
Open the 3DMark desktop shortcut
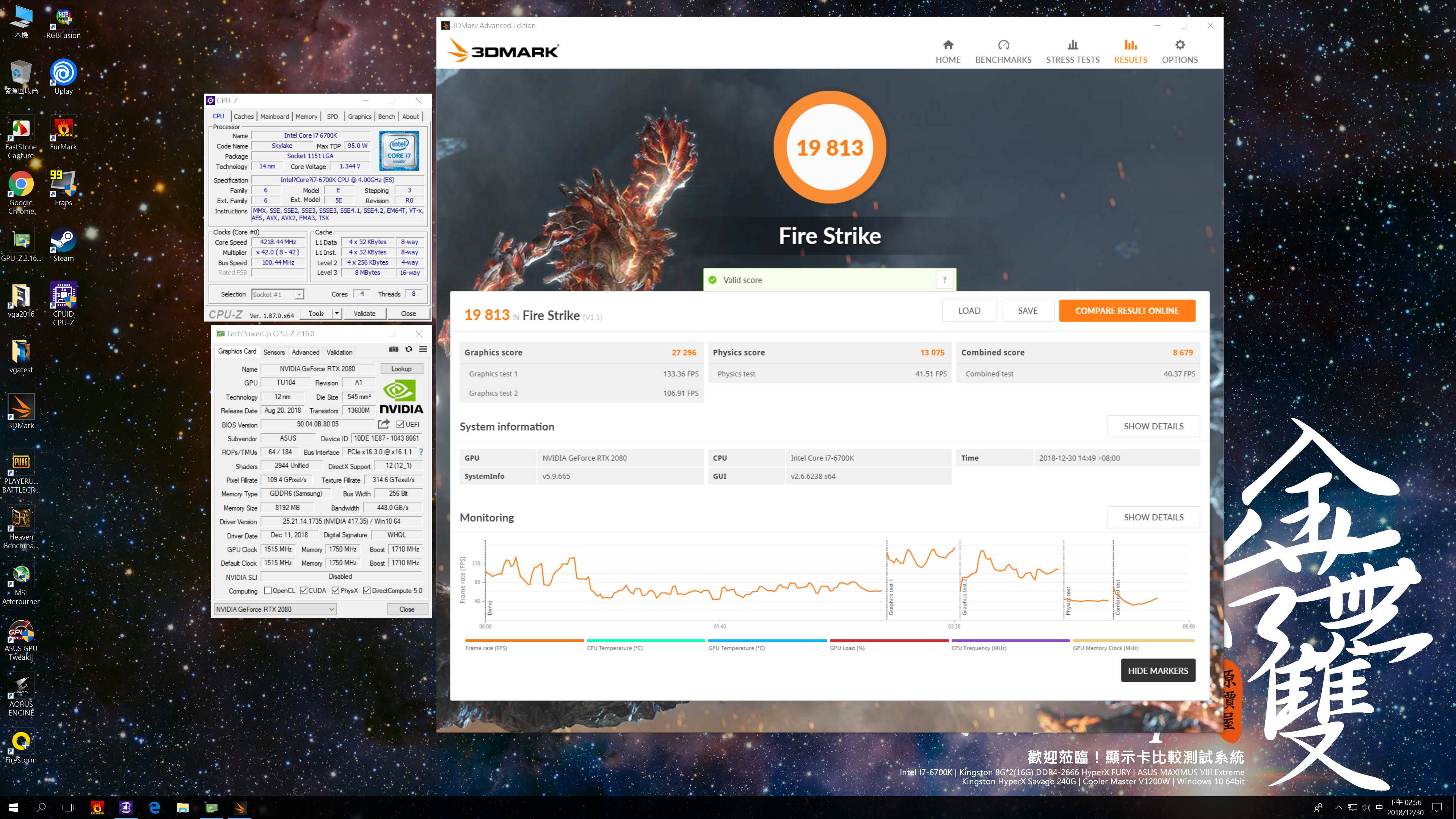pyautogui.click(x=21, y=411)
